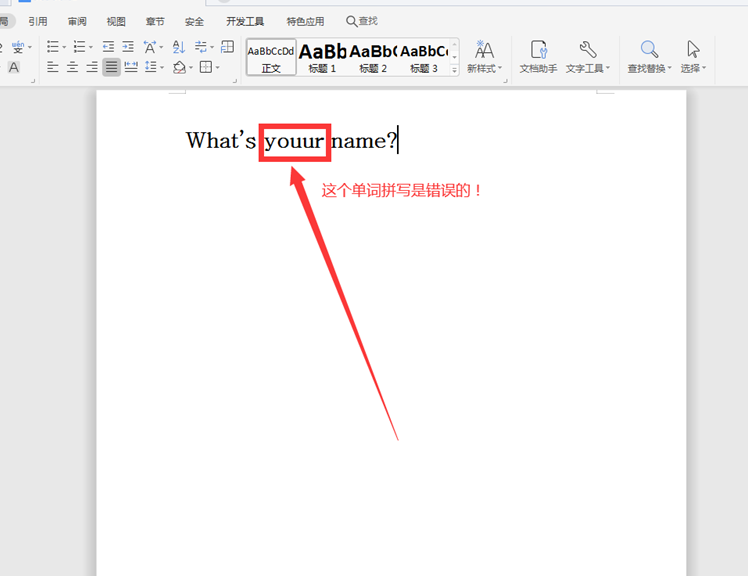Screen dimensions: 748x576
Task: Click the character shading A icon
Action: pos(14,67)
